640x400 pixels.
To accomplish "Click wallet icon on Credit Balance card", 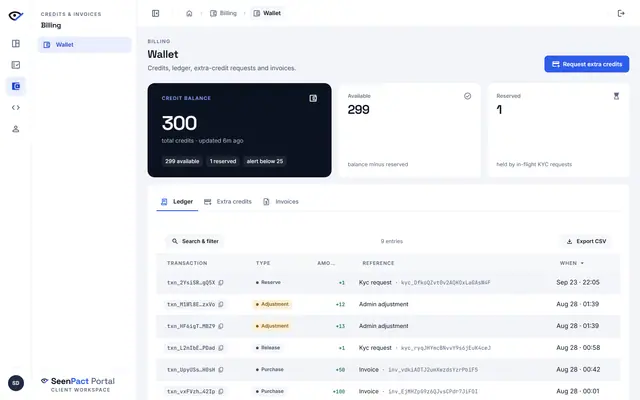I will click(313, 98).
